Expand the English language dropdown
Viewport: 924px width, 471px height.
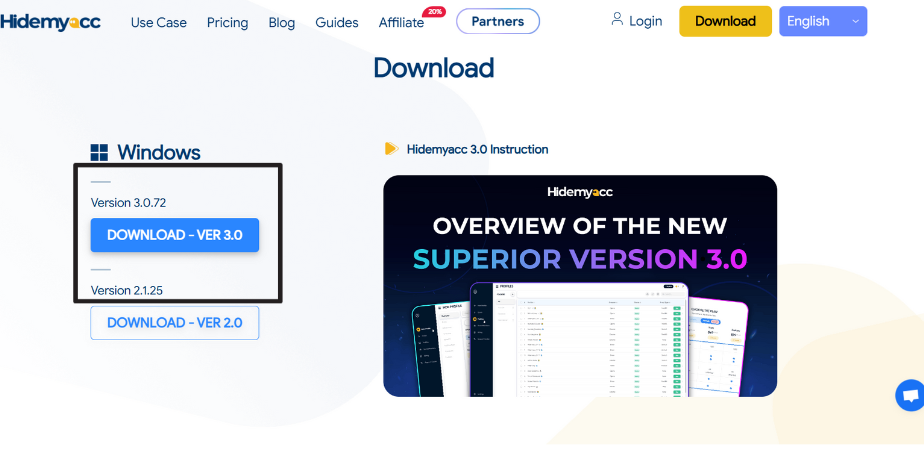coord(823,21)
